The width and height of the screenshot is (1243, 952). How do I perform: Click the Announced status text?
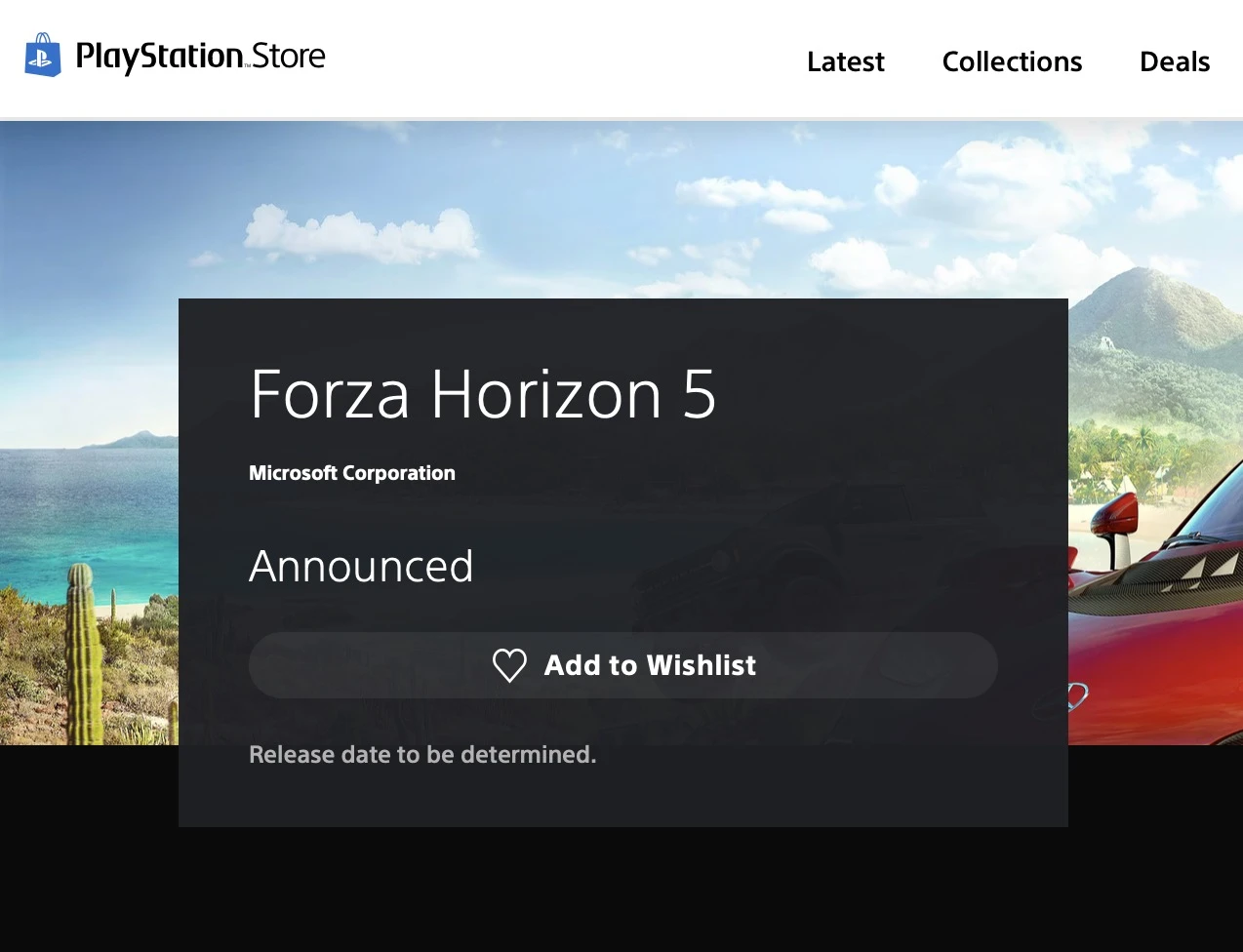click(361, 566)
